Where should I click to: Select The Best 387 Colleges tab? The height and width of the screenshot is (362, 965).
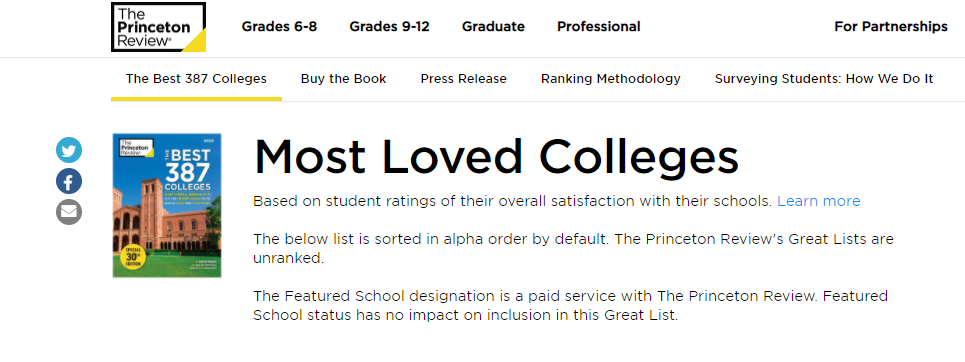[x=196, y=79]
